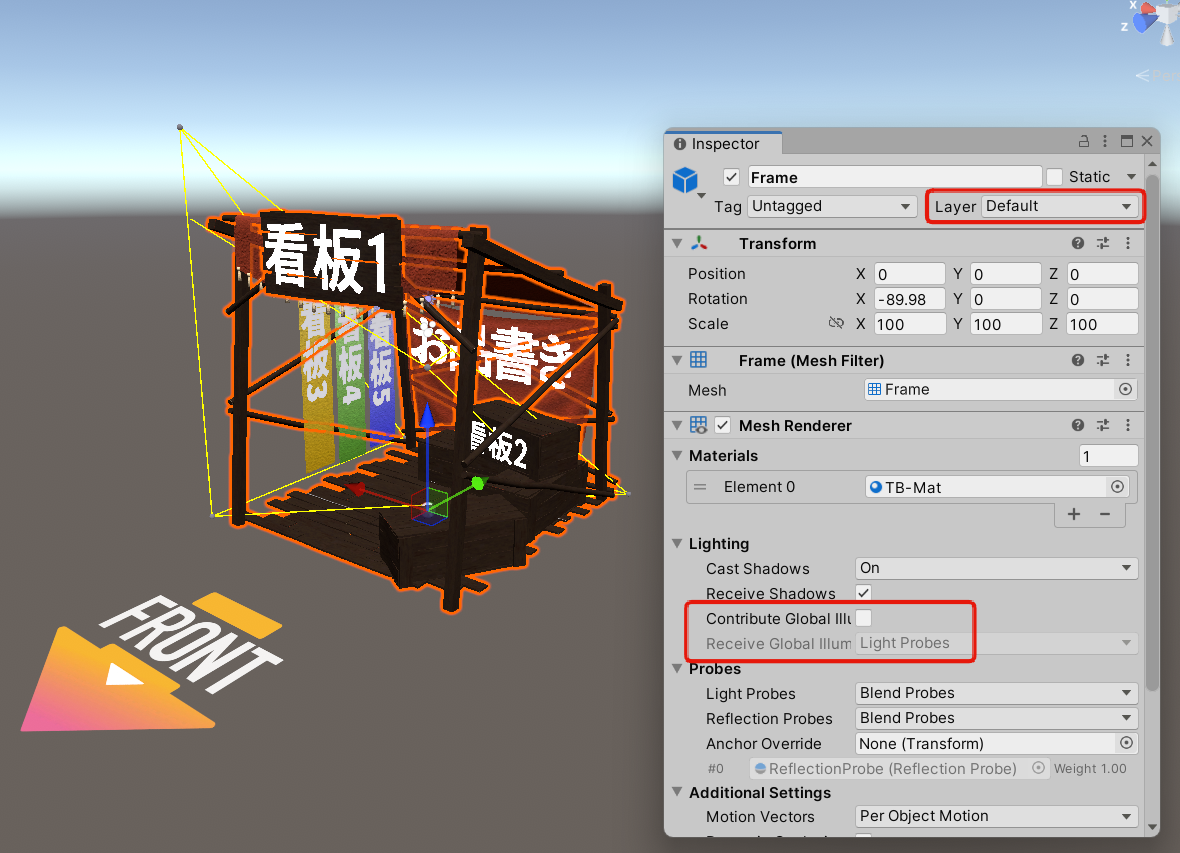Click the Position X input field
The height and width of the screenshot is (853, 1180).
point(910,274)
